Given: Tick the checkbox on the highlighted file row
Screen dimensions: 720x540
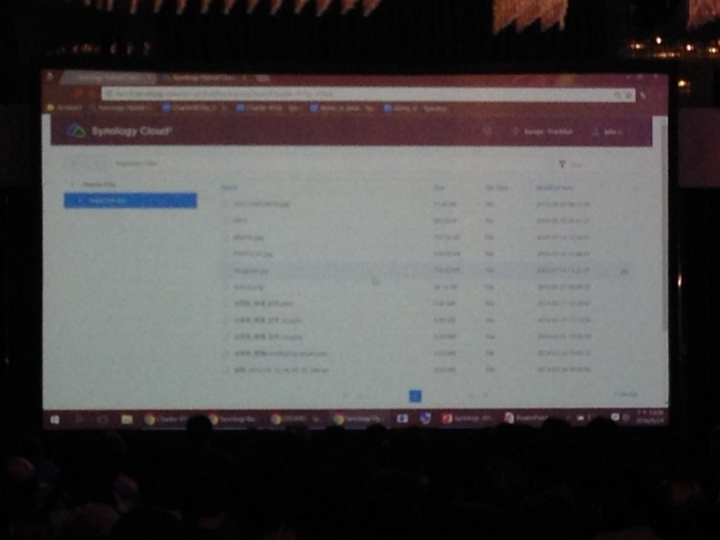Looking at the screenshot, I should pyautogui.click(x=225, y=271).
